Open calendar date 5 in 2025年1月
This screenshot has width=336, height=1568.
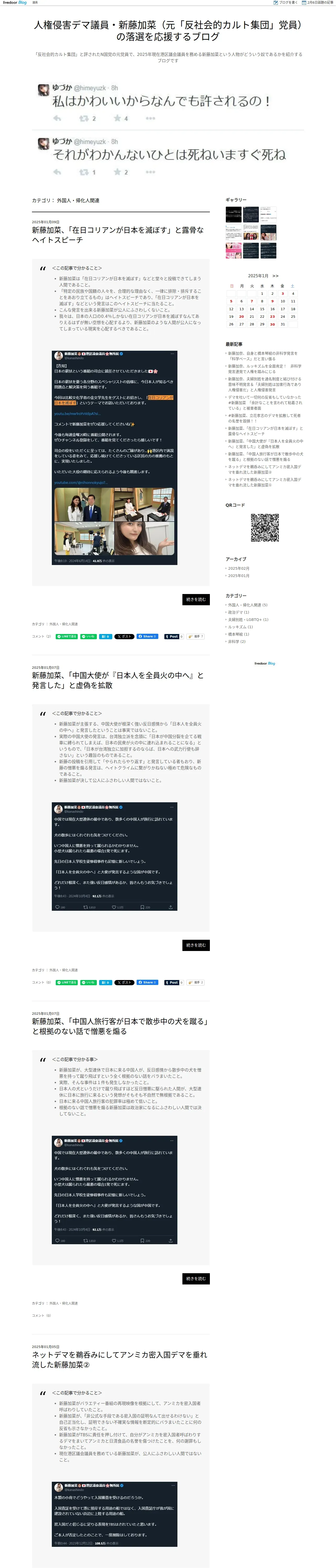(x=231, y=301)
